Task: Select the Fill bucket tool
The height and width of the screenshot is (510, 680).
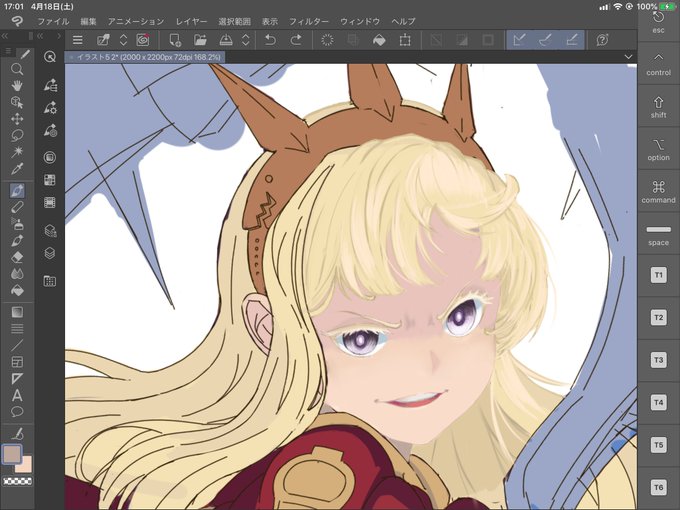Action: [x=17, y=290]
